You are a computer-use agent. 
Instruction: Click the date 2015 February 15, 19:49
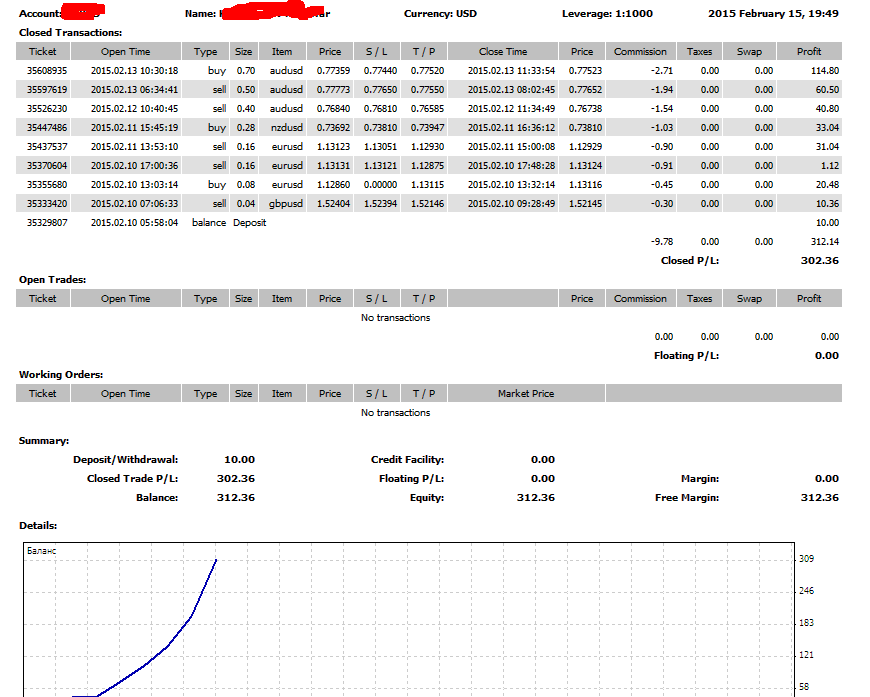tap(773, 14)
